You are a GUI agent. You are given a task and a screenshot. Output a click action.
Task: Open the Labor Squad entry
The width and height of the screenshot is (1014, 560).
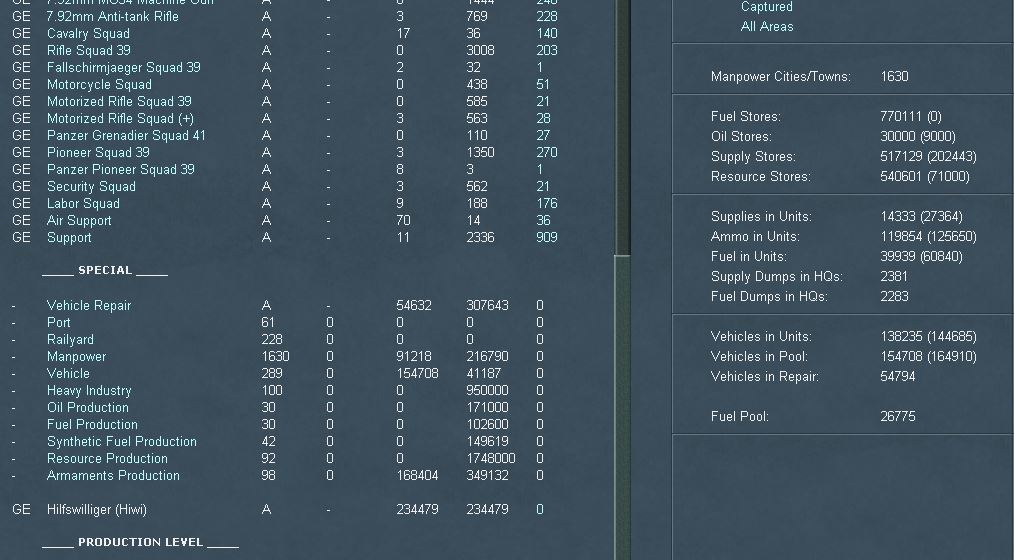pyautogui.click(x=83, y=204)
